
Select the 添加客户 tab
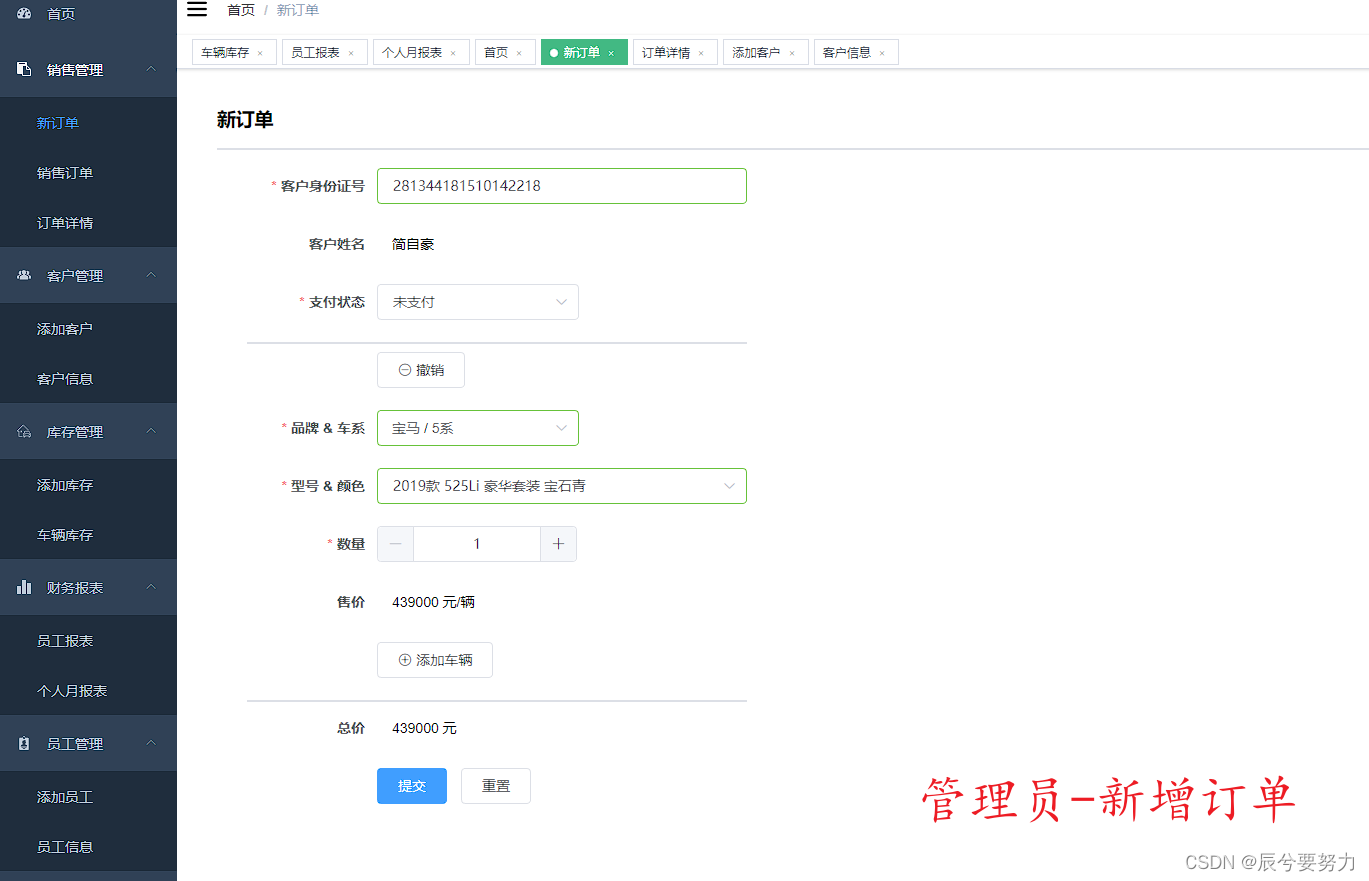click(758, 51)
